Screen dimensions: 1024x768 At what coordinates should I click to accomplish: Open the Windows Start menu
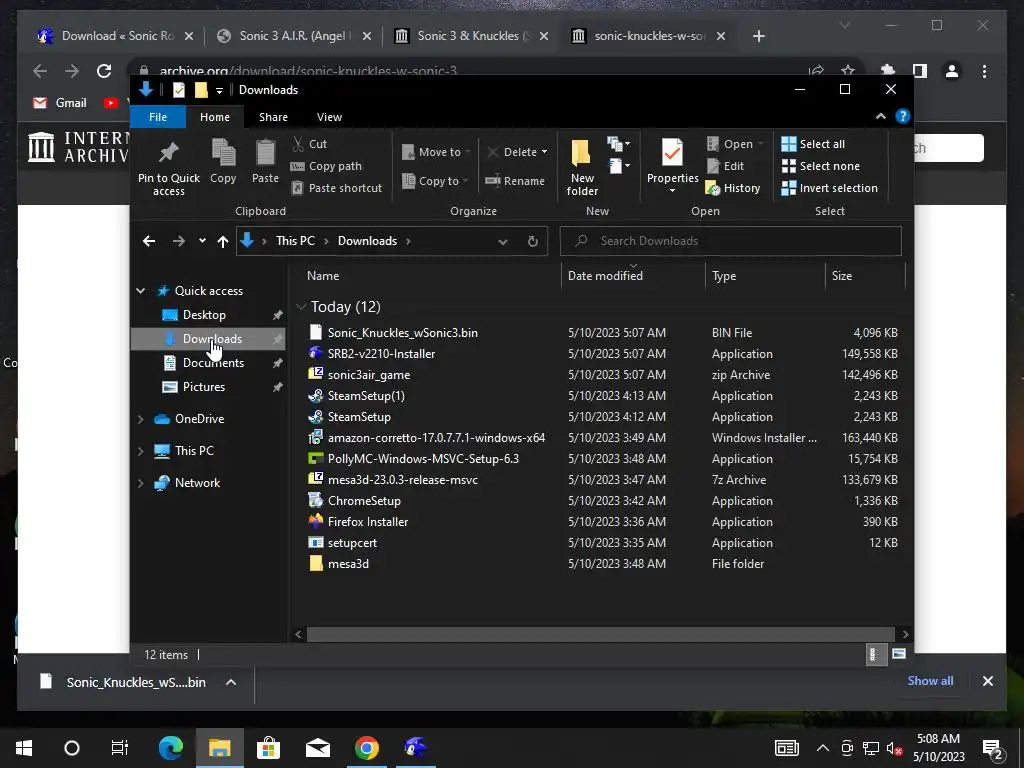coord(24,748)
